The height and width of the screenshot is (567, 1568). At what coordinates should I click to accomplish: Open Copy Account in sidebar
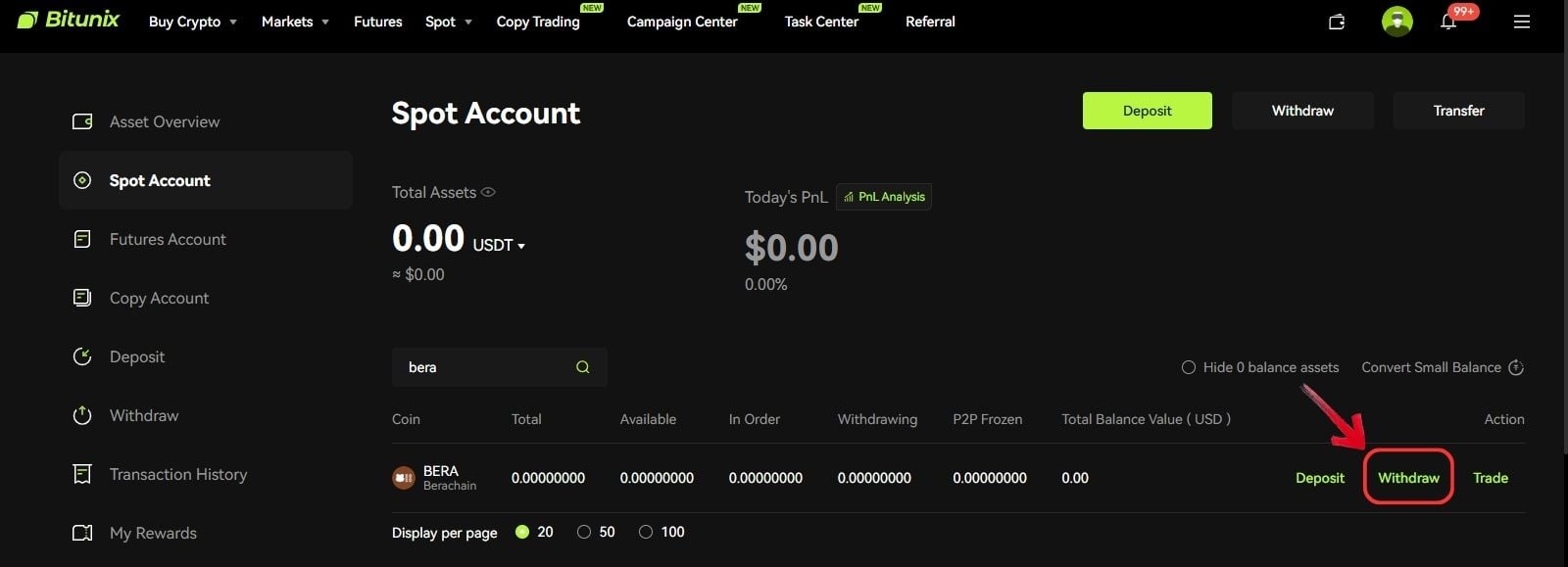point(159,298)
